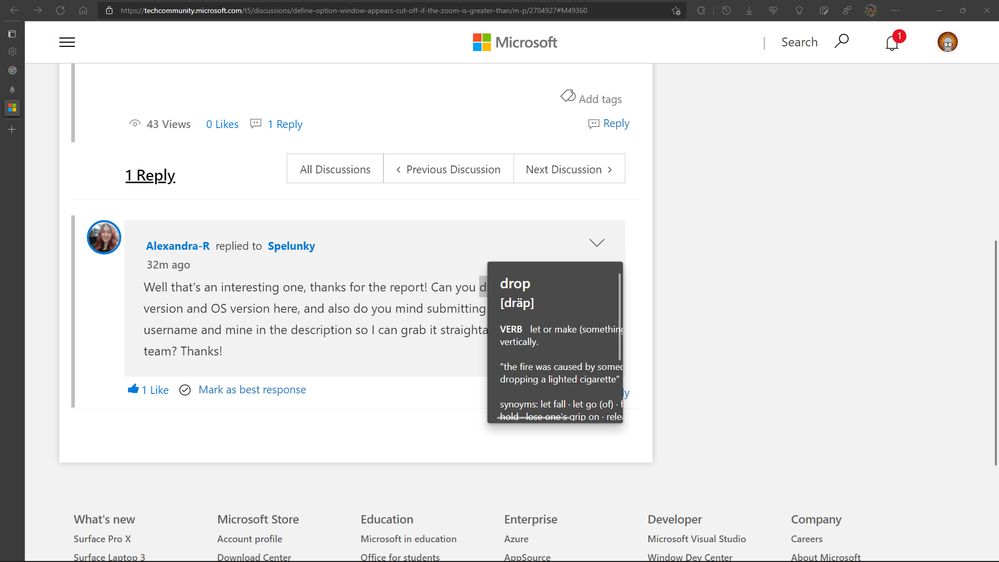Switch to the settings gear tab
Screen dimensions: 999x562
(12, 52)
